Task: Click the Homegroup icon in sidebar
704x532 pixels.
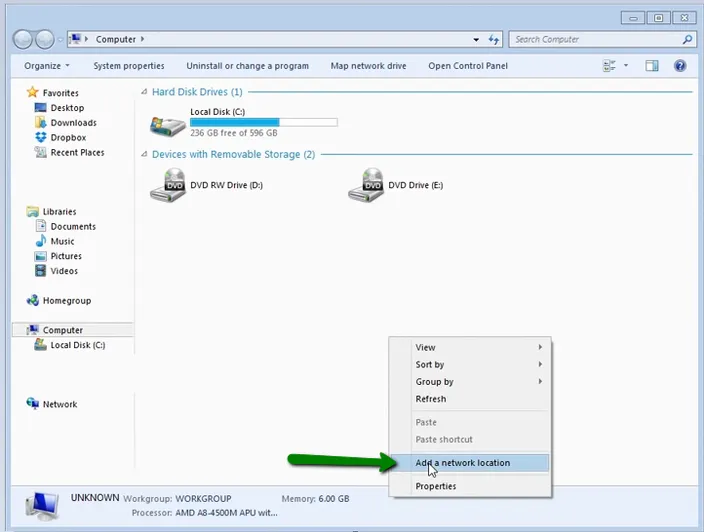Action: tap(32, 300)
